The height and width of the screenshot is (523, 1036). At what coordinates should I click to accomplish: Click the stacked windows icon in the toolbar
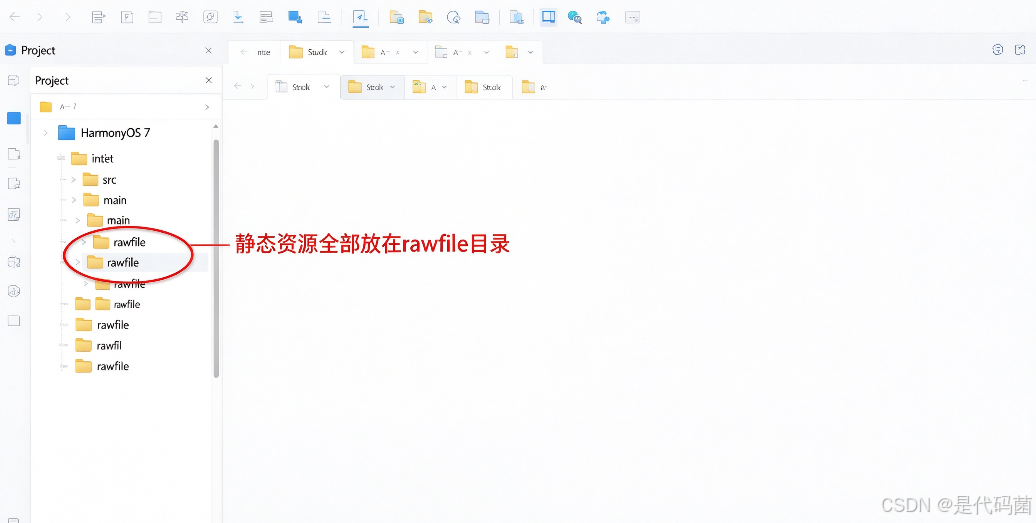click(x=482, y=17)
